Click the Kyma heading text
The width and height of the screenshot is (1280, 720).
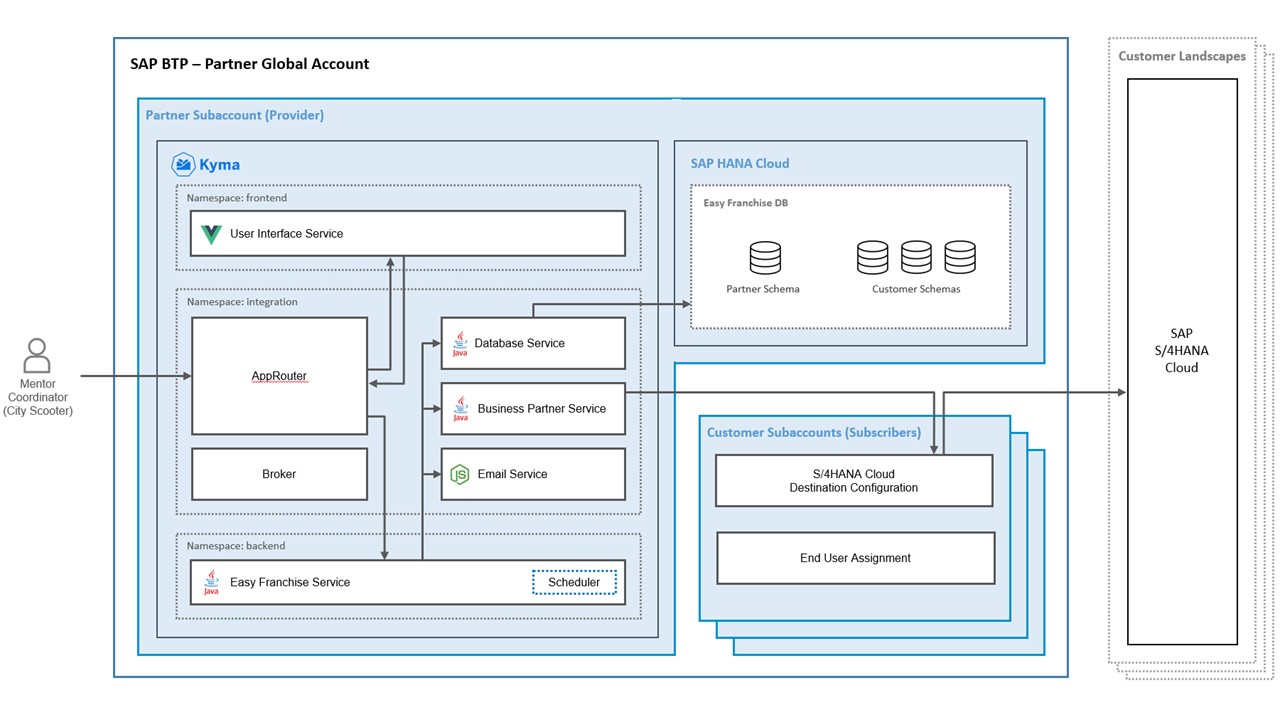coord(220,165)
